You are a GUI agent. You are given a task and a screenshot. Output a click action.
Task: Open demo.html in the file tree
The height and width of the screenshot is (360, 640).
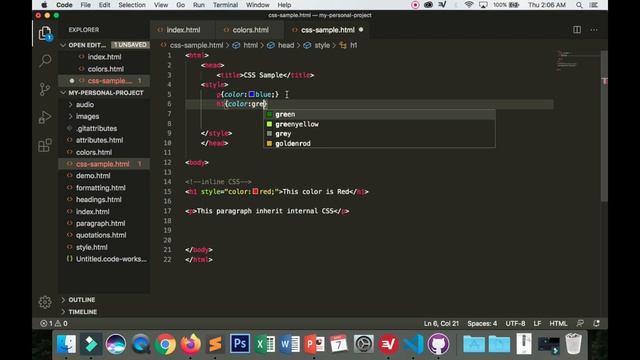[93, 176]
